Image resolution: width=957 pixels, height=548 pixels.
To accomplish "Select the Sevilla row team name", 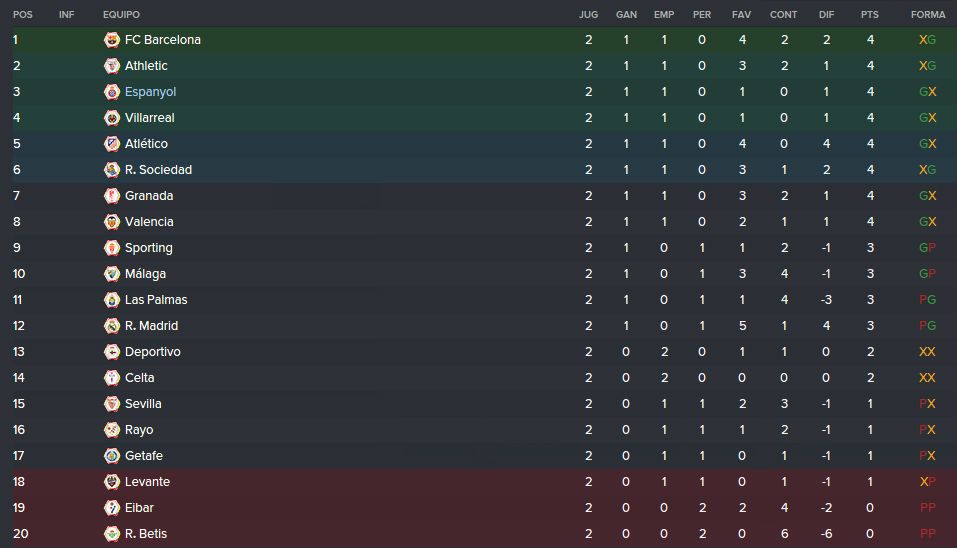I will tap(143, 404).
